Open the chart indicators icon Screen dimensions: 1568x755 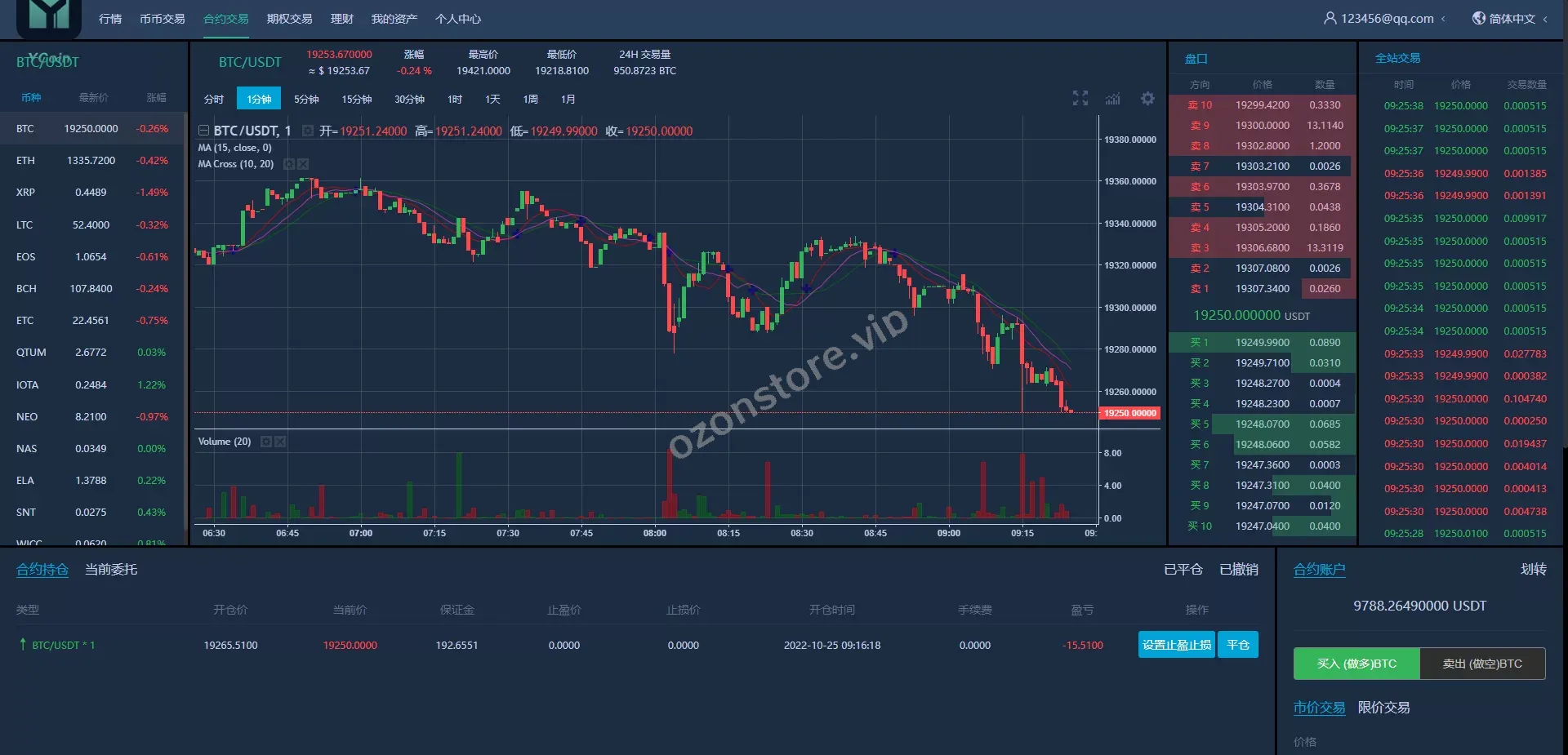tap(1113, 99)
